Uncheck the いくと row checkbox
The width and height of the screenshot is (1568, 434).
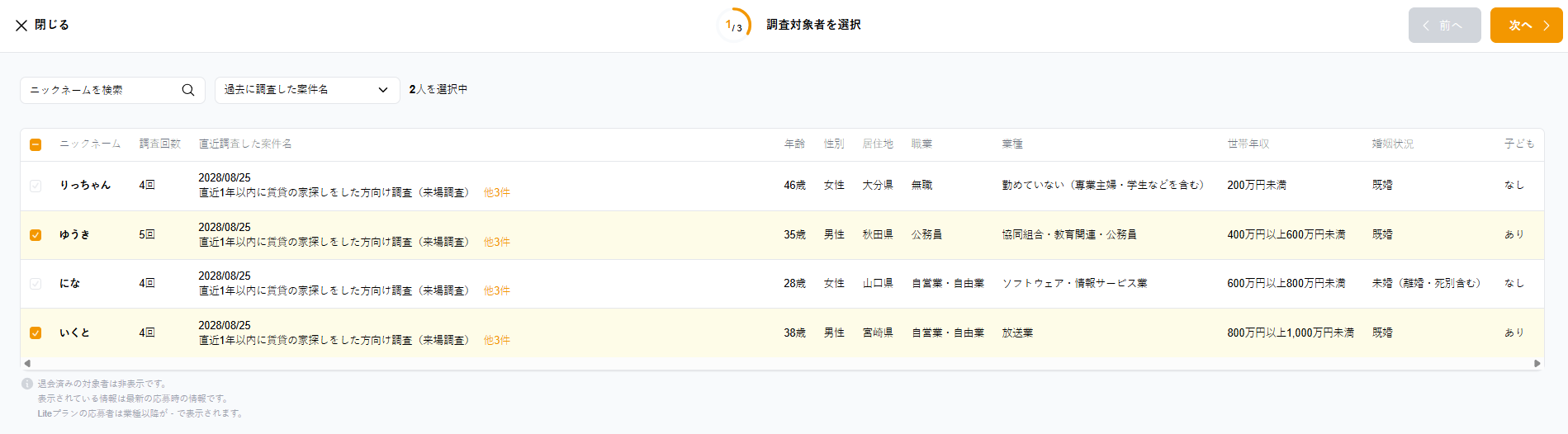point(36,333)
